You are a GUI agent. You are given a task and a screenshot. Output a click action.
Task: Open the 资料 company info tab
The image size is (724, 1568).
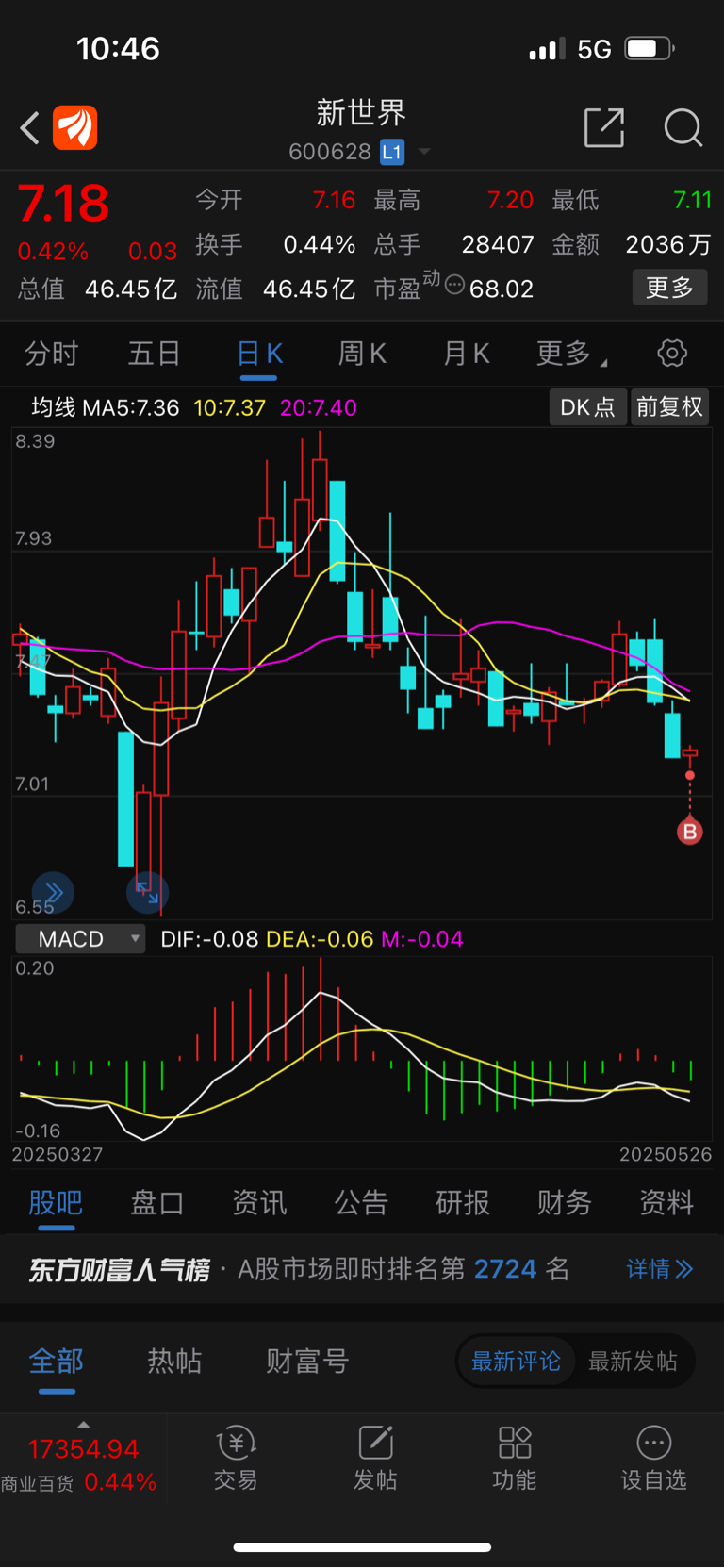pos(666,1203)
